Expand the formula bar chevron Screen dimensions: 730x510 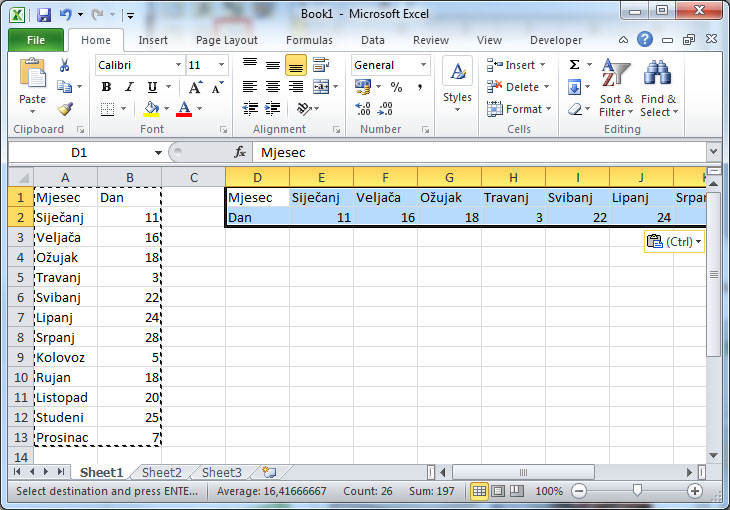point(713,152)
